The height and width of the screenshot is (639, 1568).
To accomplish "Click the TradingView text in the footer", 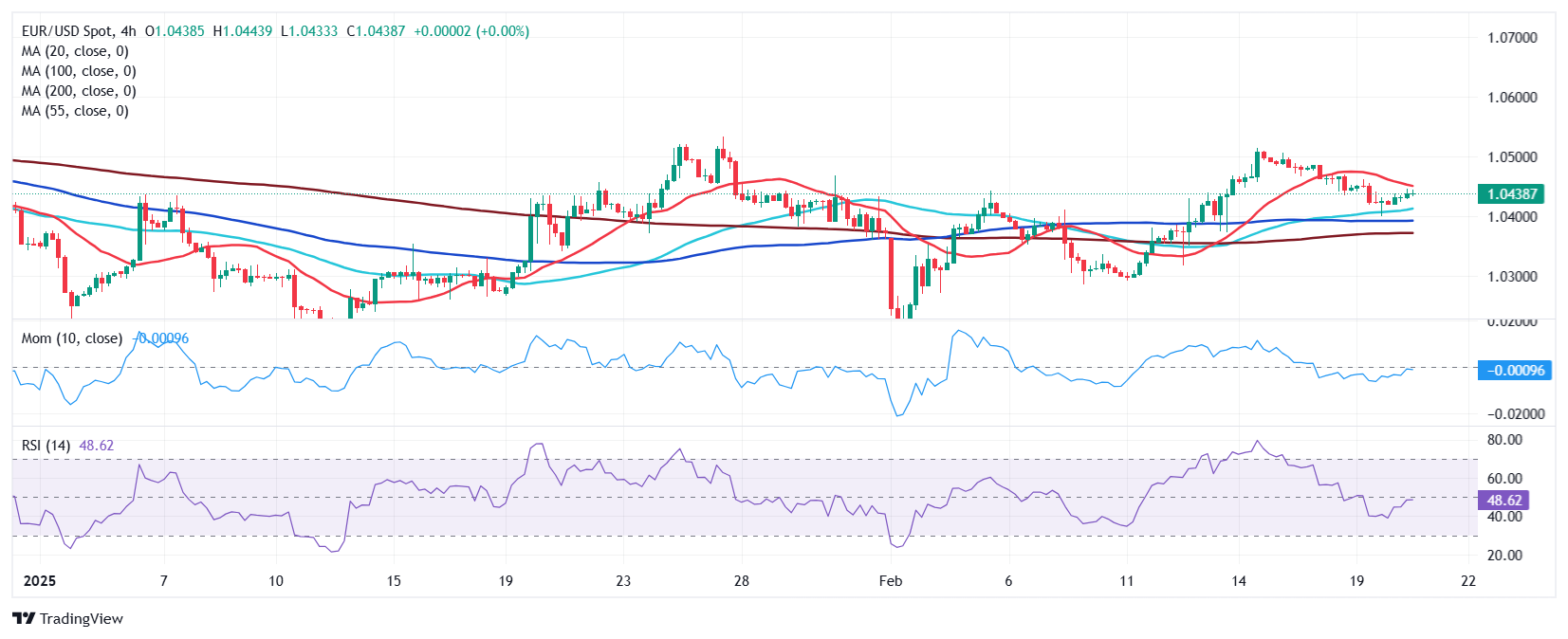I will pos(82,619).
